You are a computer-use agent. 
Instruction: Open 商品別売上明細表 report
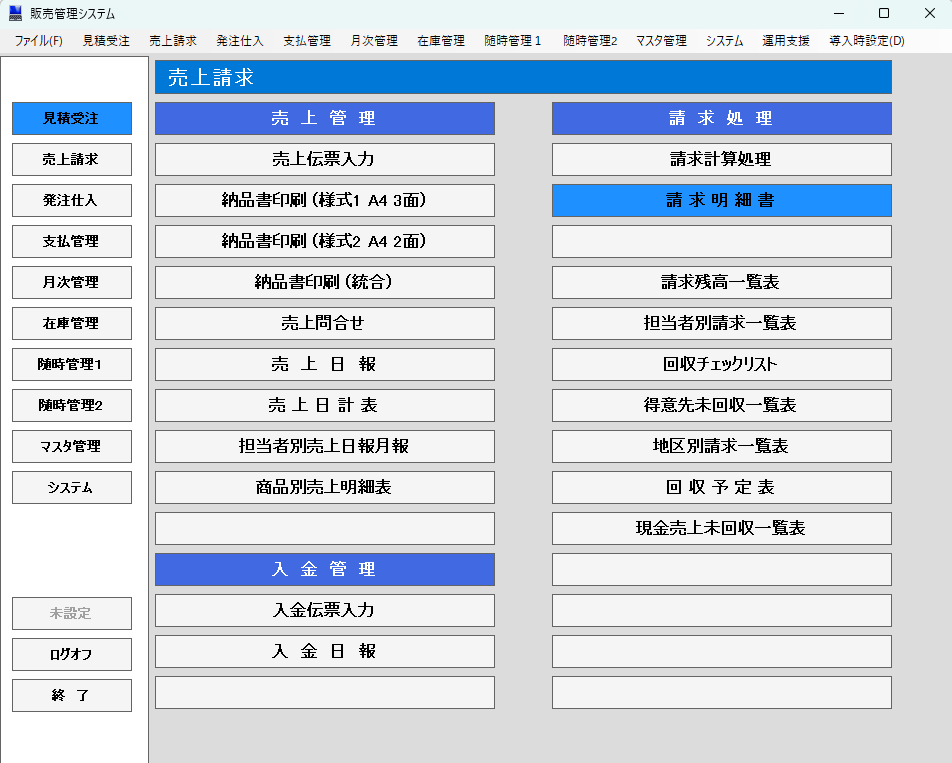[x=324, y=487]
